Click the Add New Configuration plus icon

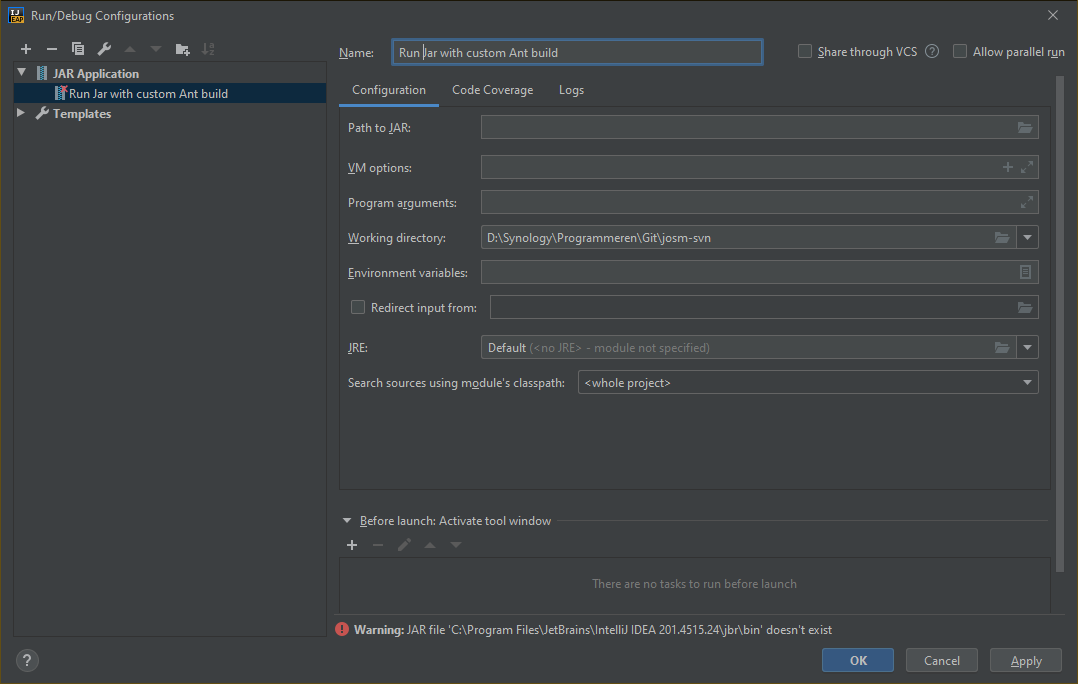[x=26, y=49]
